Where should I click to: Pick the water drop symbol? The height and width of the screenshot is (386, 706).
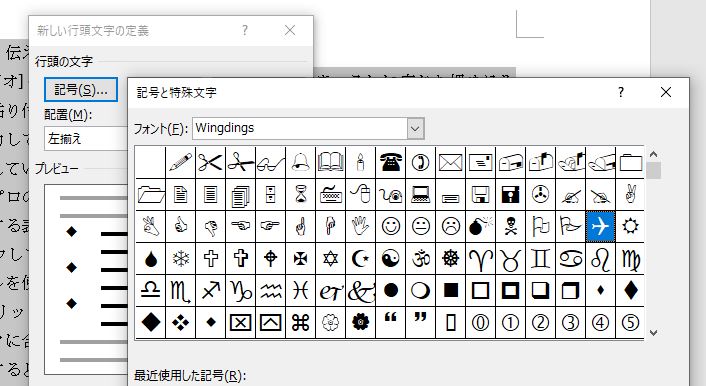150,259
